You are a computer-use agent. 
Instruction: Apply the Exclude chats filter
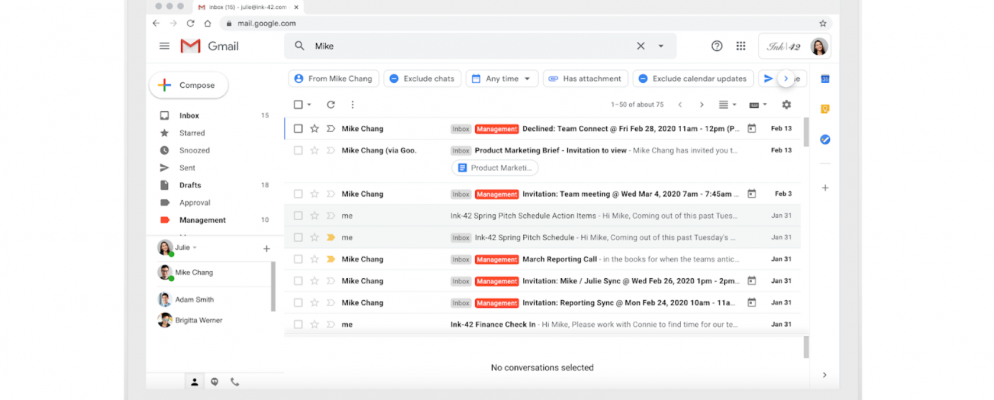click(422, 79)
